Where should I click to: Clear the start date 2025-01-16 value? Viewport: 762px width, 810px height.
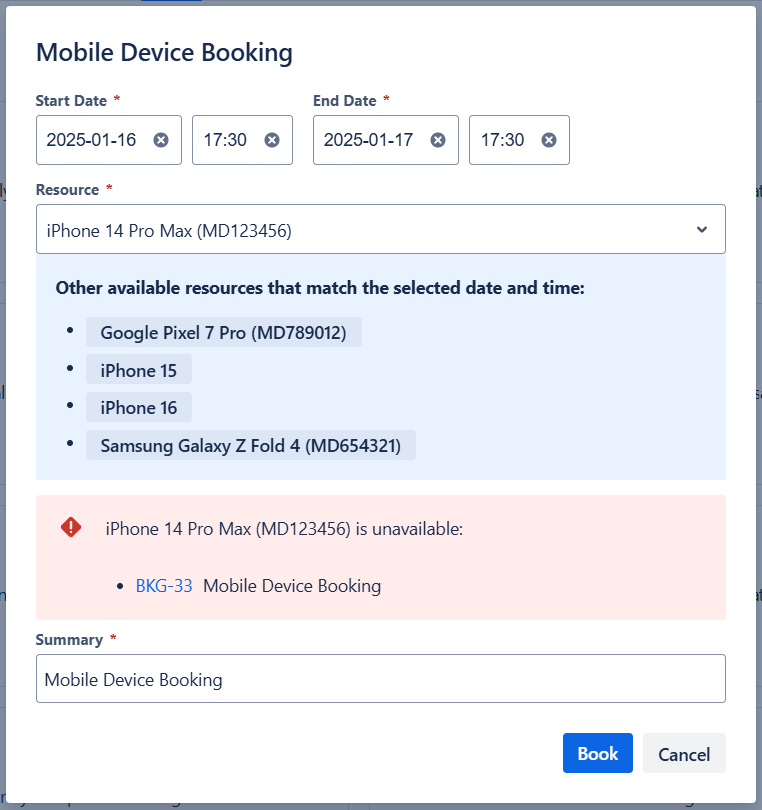(x=161, y=140)
